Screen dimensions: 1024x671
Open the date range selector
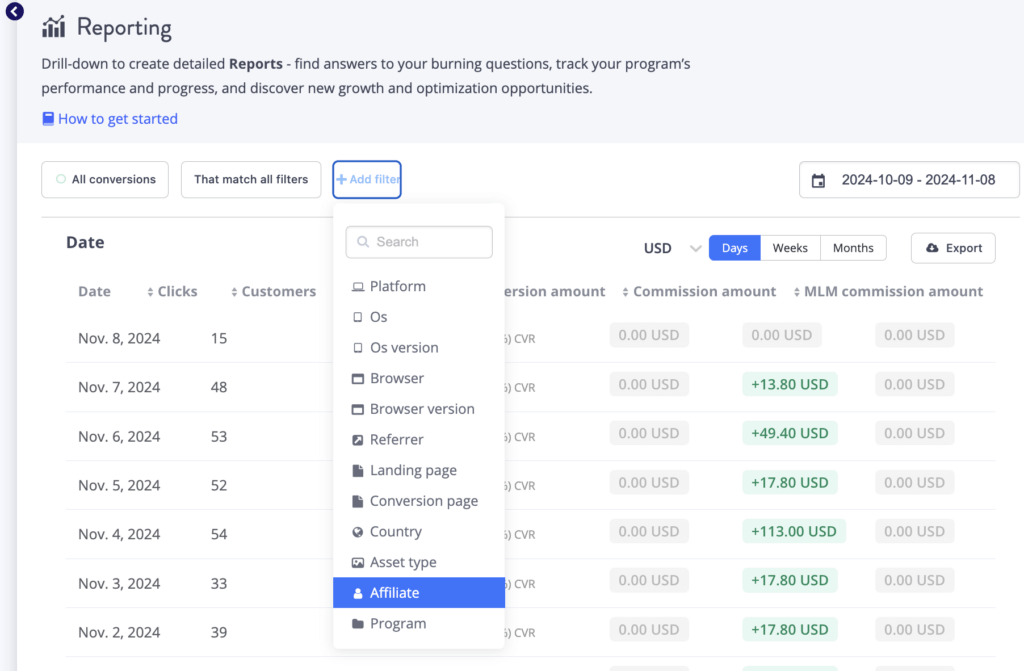[x=908, y=180]
